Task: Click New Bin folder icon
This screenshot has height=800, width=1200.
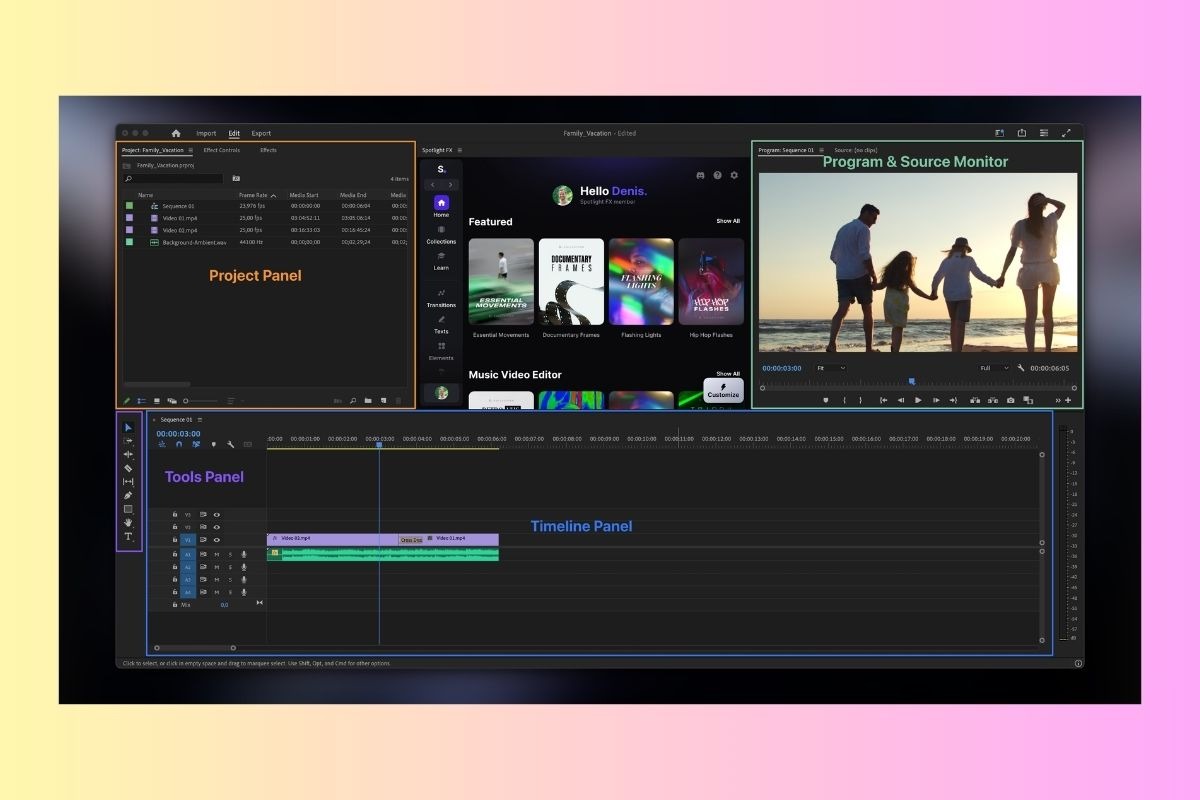Action: click(368, 400)
